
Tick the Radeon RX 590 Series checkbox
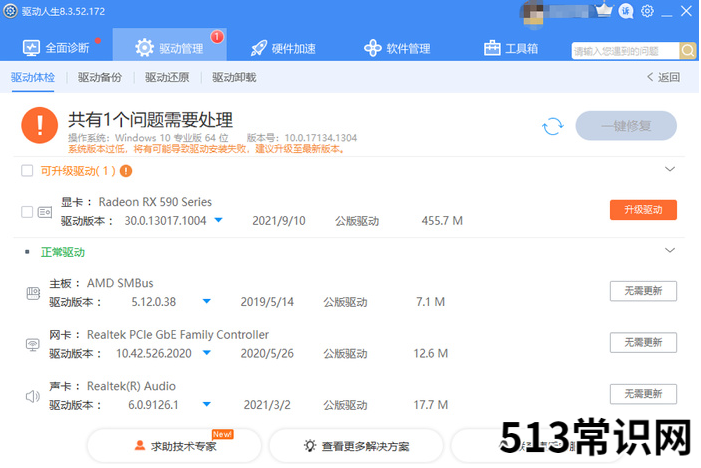click(27, 212)
